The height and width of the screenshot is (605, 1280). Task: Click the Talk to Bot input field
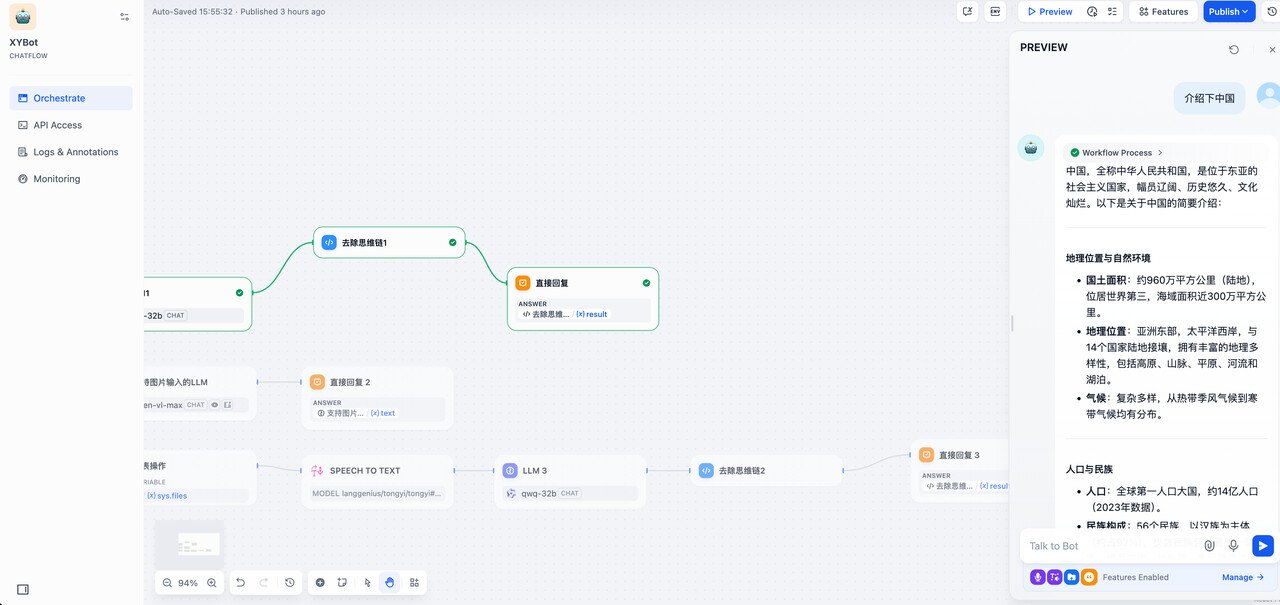(x=1110, y=546)
